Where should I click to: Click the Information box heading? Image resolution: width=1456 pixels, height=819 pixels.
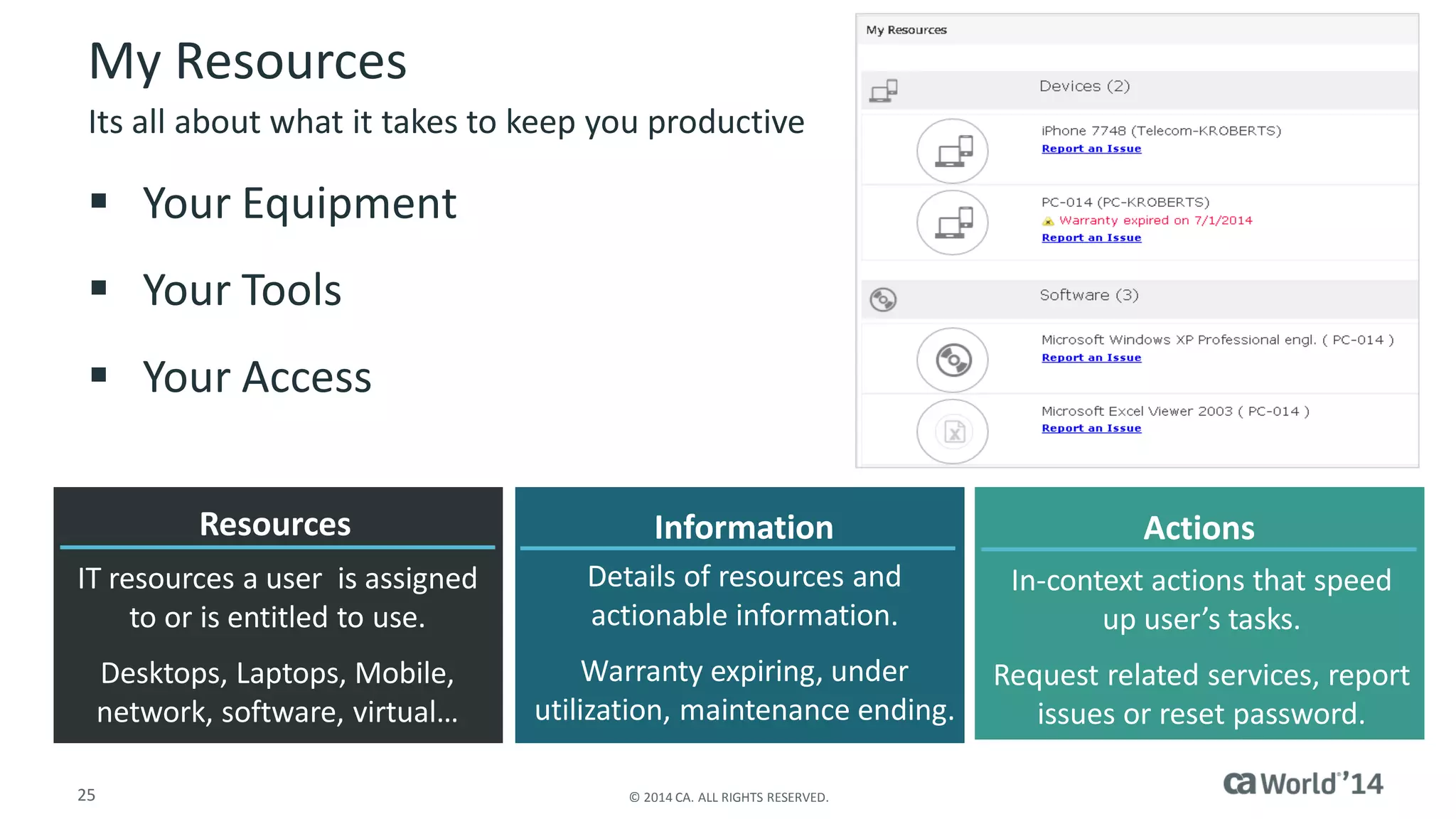744,528
